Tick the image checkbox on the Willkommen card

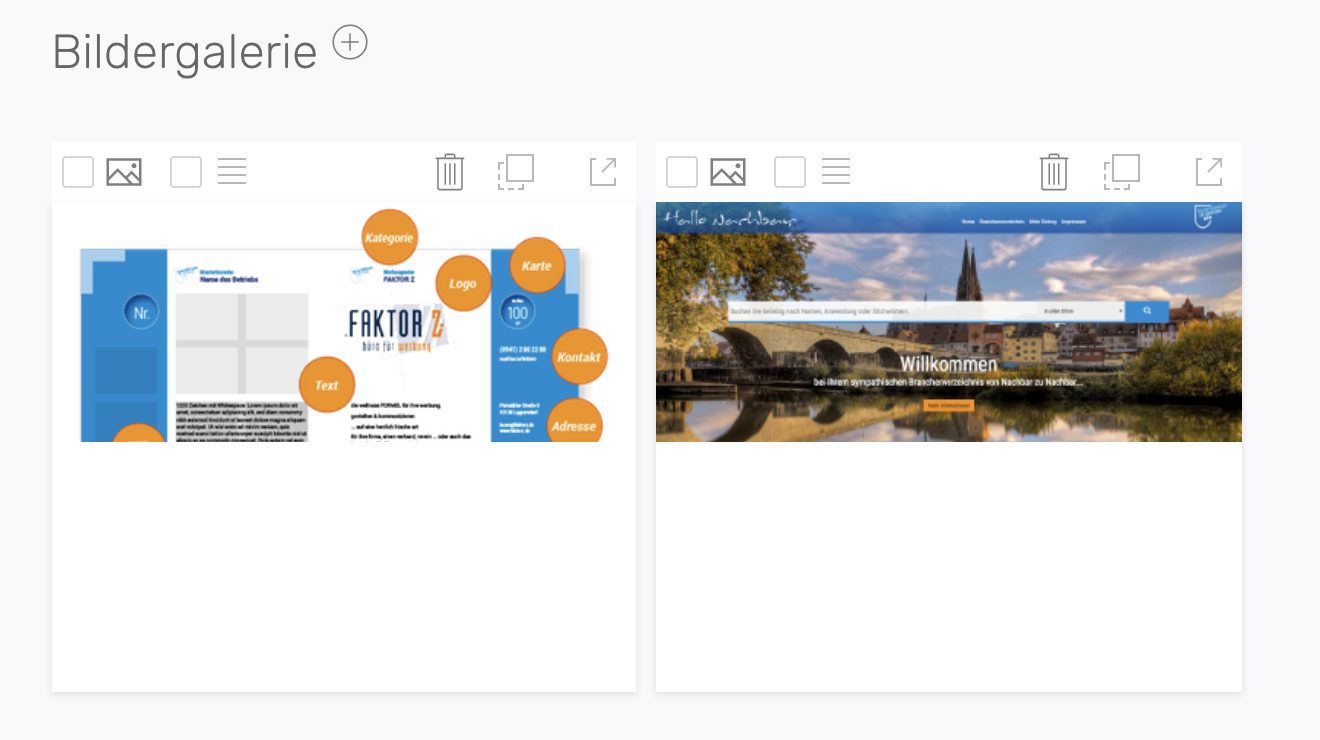coord(682,172)
